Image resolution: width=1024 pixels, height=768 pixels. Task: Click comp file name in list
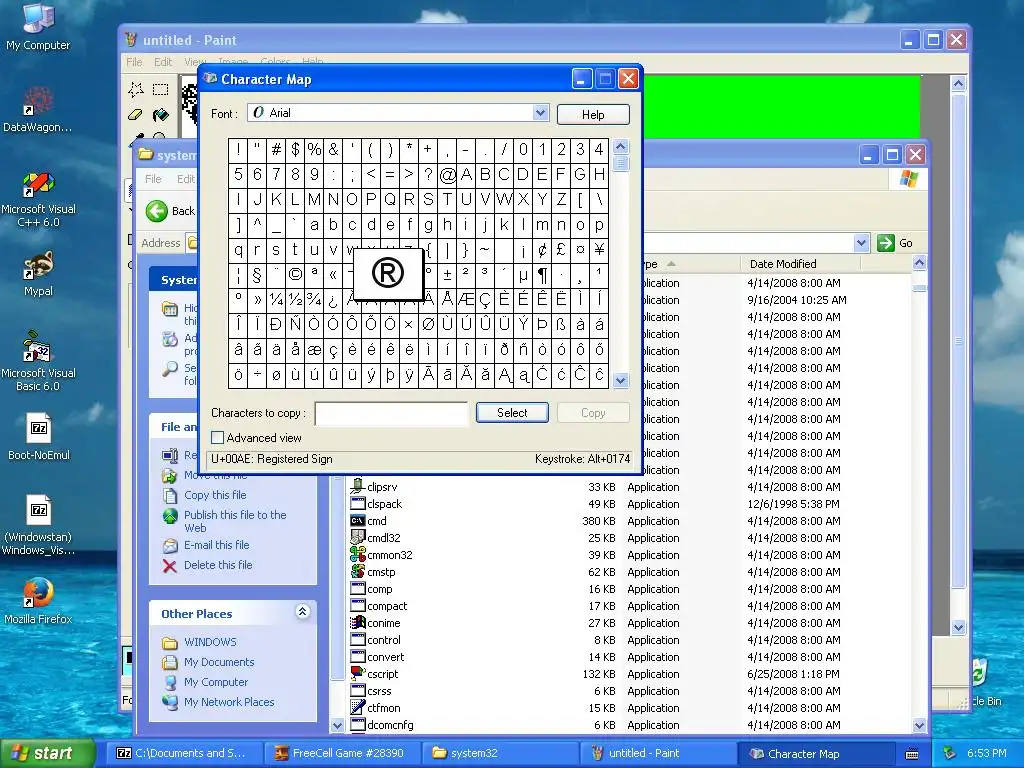(379, 589)
